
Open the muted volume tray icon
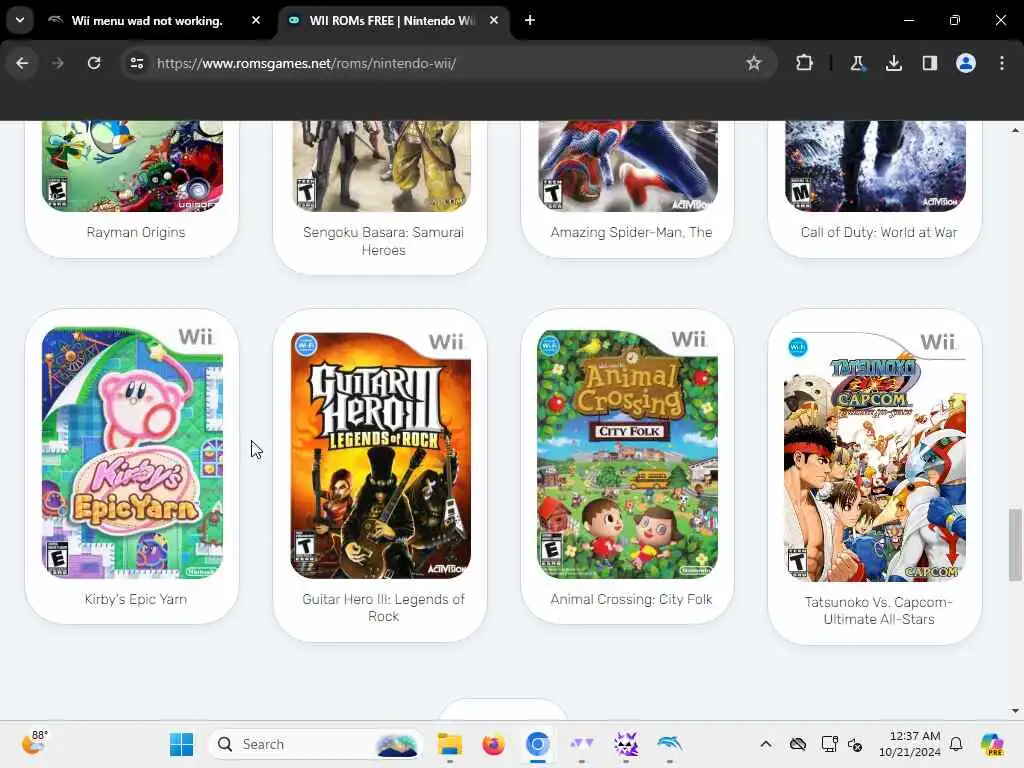[855, 744]
